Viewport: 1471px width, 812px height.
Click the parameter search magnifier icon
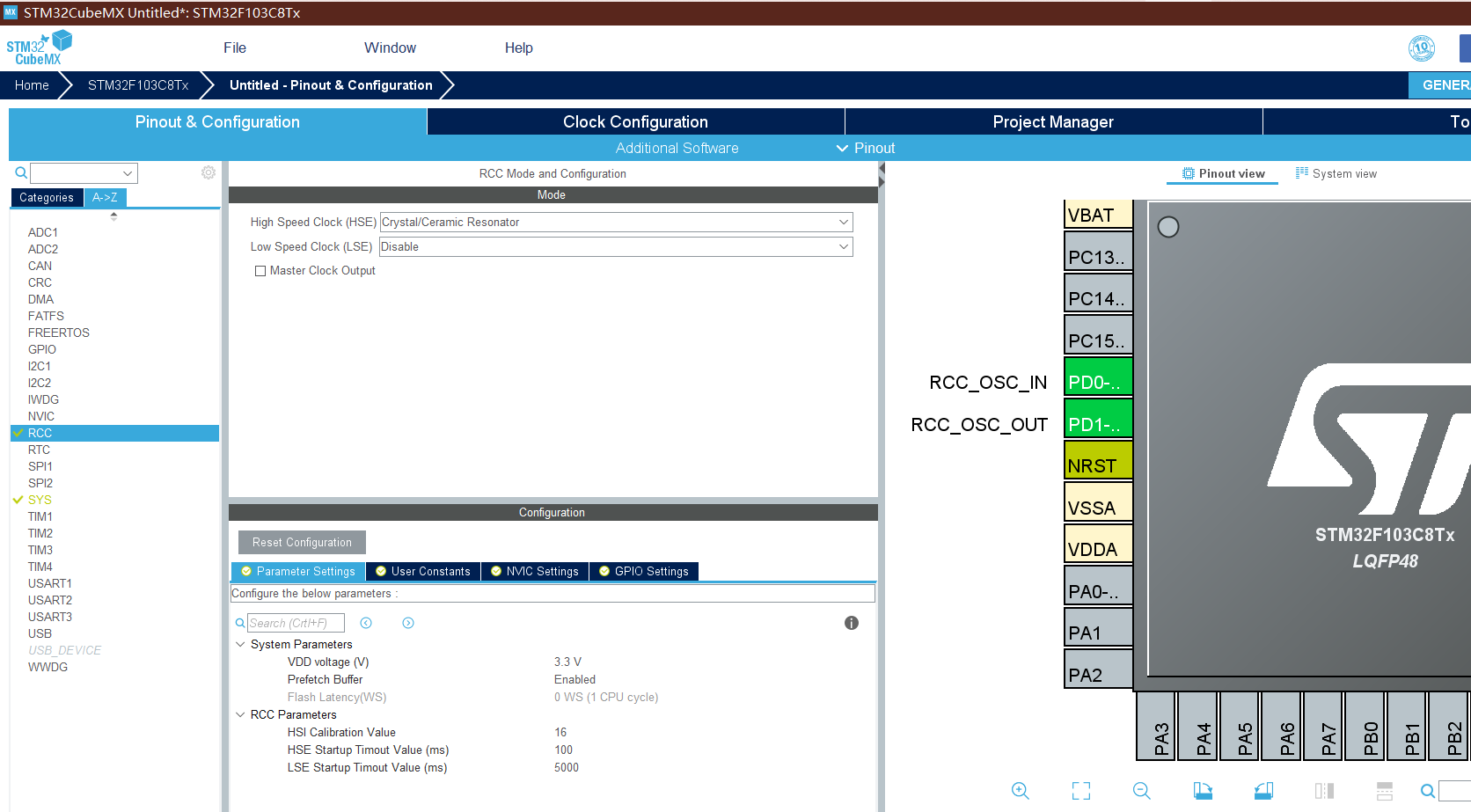[240, 623]
